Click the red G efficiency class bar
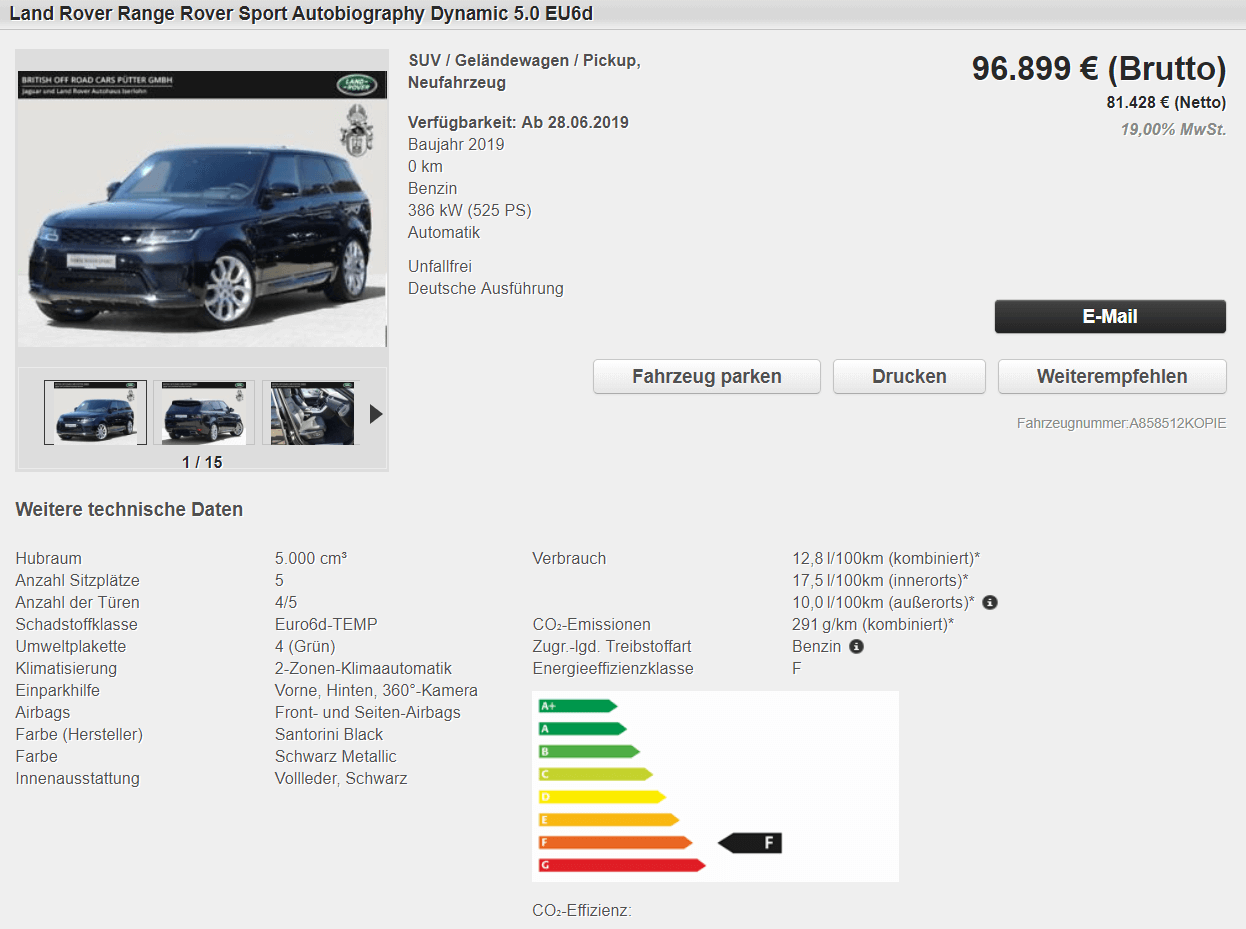 point(622,865)
